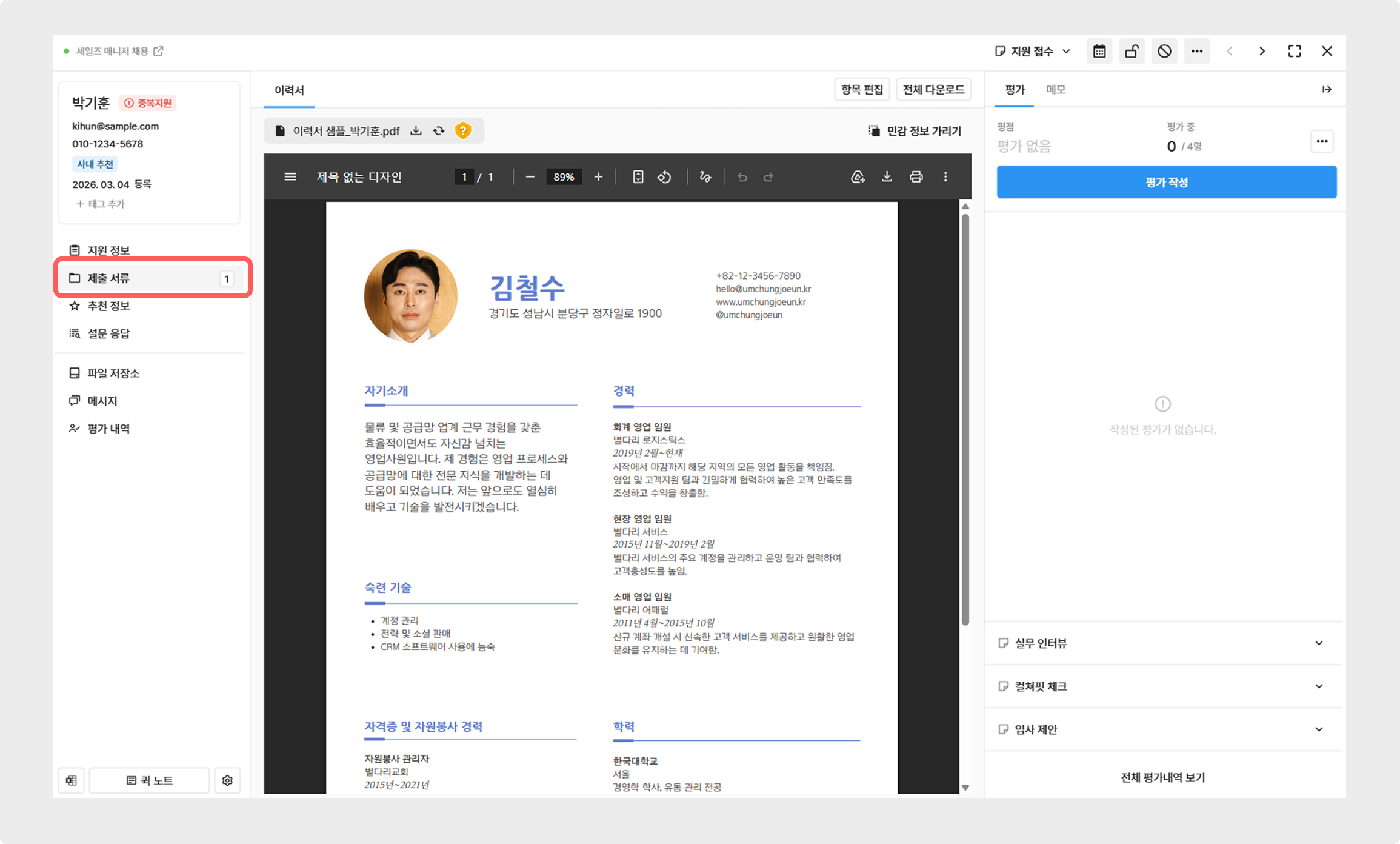Click the calendar schedule icon
1400x844 pixels.
tap(1099, 52)
